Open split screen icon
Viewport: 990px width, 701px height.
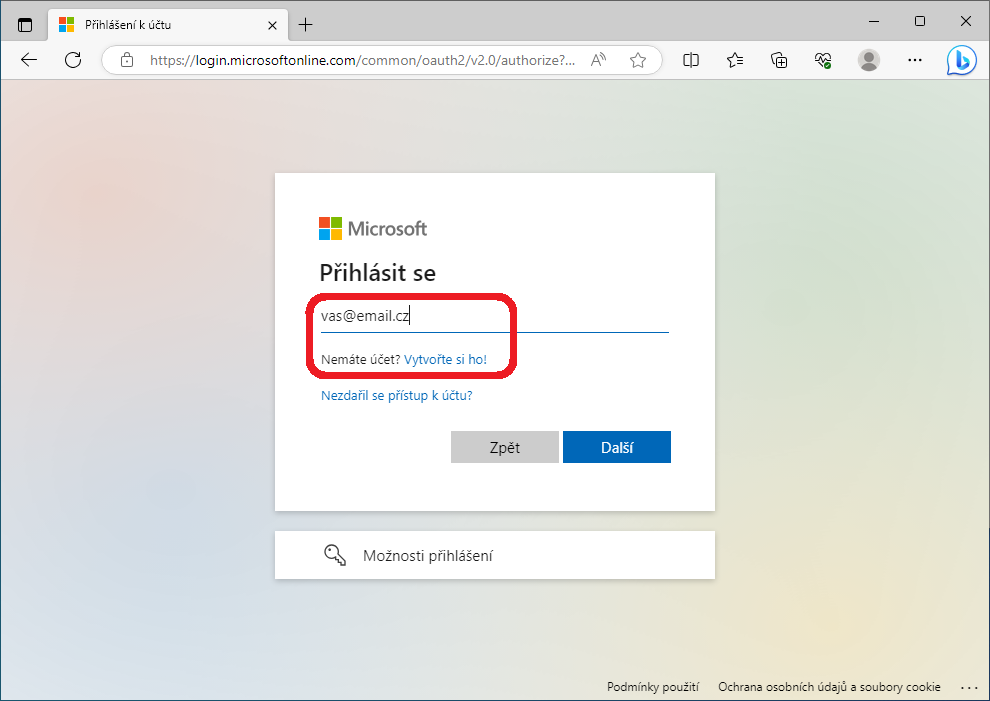tap(691, 60)
